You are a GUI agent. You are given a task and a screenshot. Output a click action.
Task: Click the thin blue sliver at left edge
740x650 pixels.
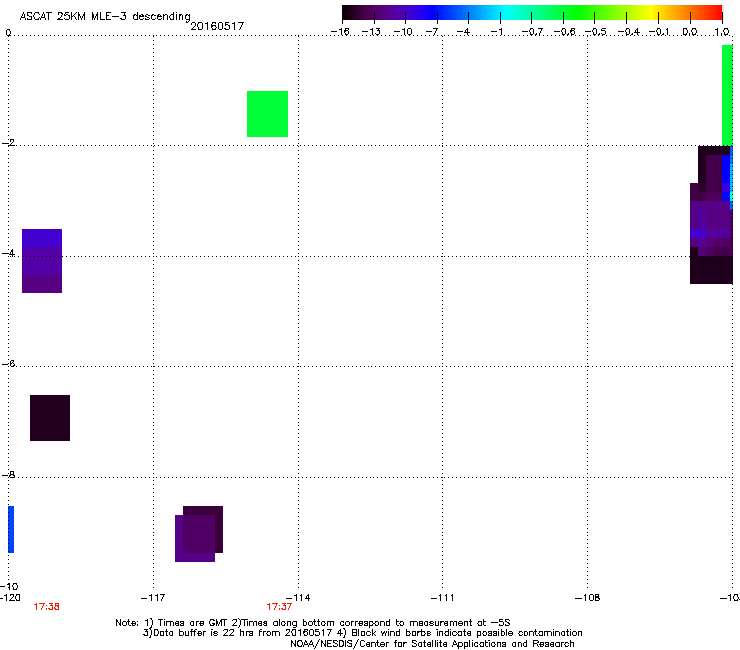click(11, 529)
